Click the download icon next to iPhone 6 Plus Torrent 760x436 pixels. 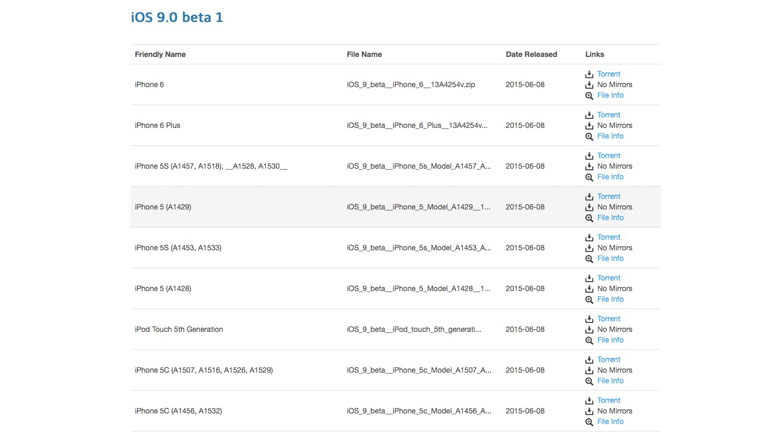pos(589,115)
